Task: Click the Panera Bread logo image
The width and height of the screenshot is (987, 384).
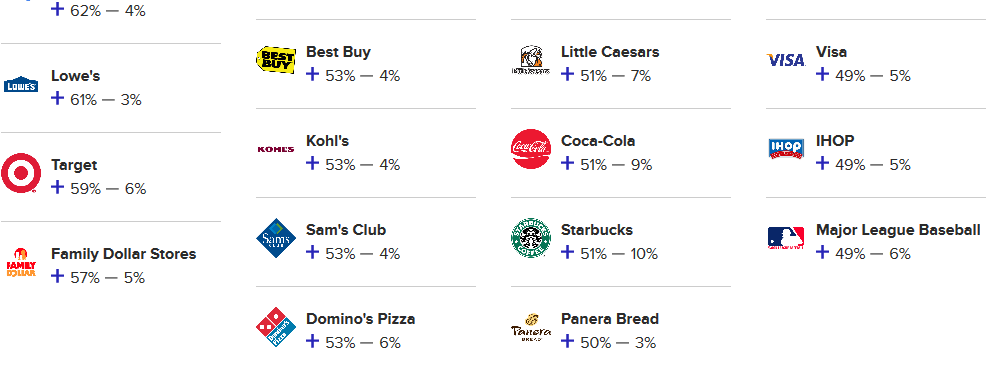Action: pos(531,327)
